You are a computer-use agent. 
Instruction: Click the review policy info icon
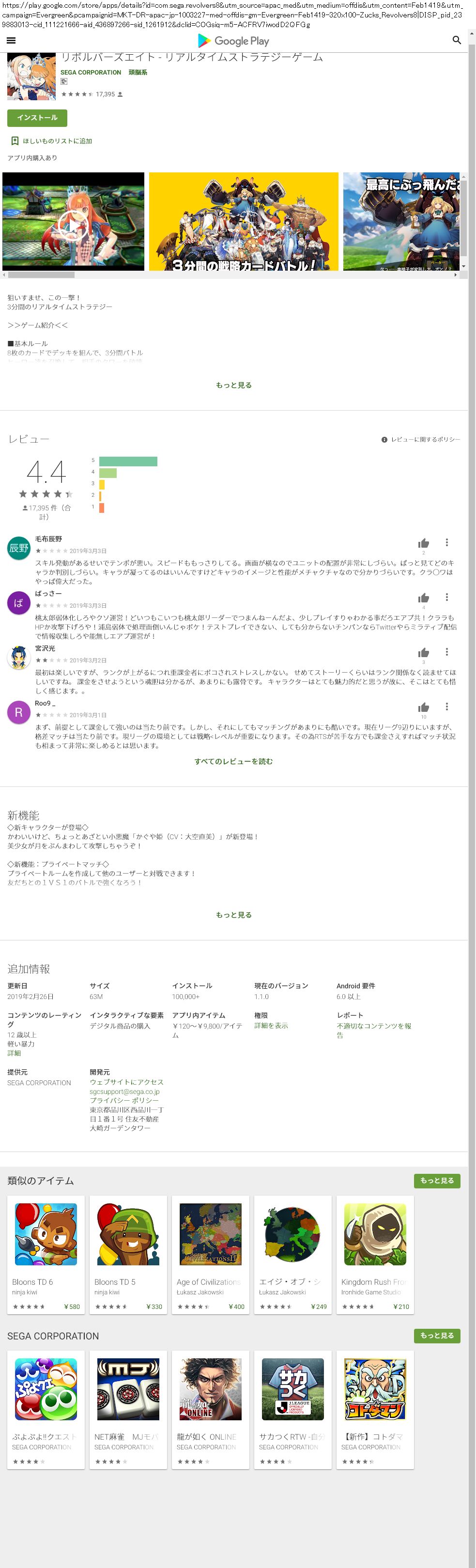click(x=384, y=440)
